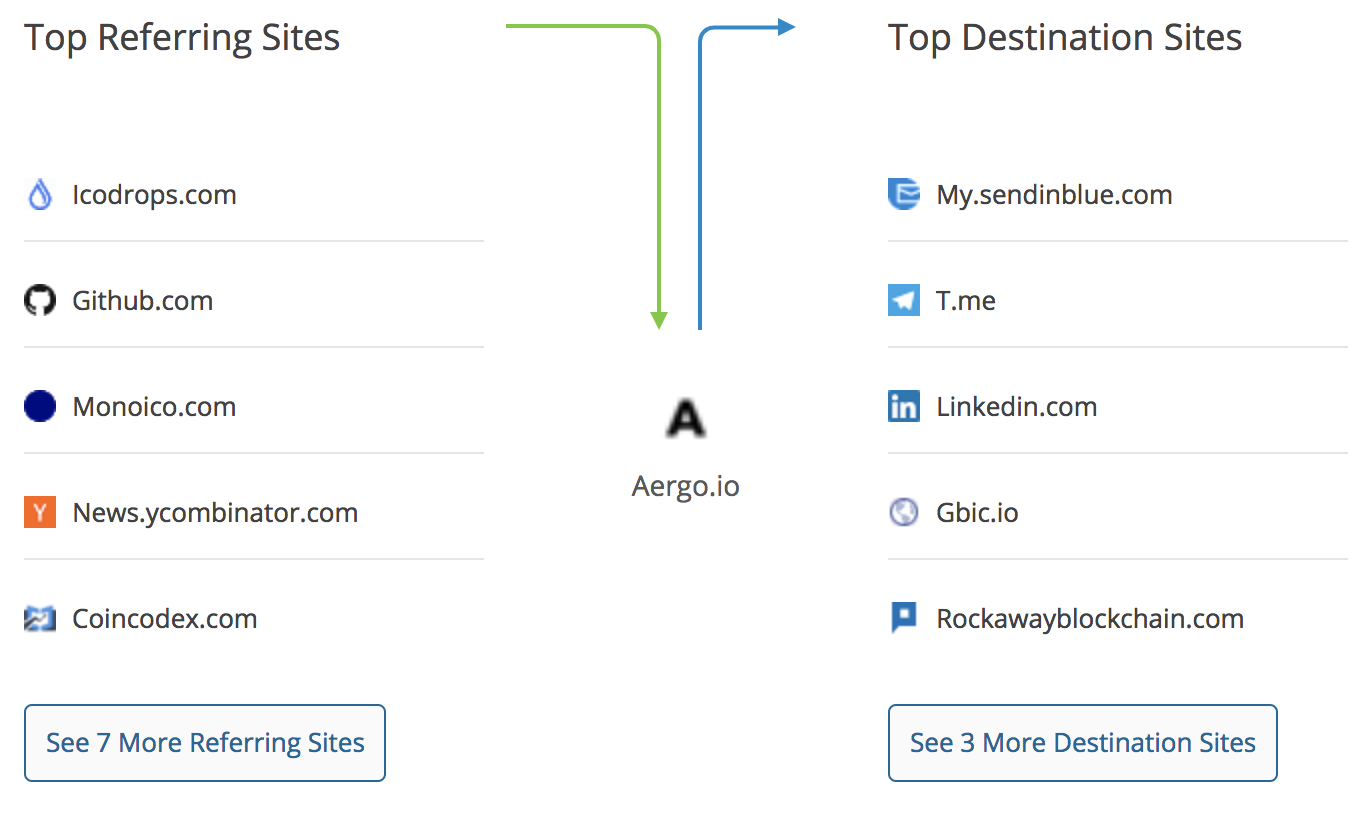This screenshot has width=1372, height=828.
Task: Click the Coincodex favicon
Action: pyautogui.click(x=39, y=619)
